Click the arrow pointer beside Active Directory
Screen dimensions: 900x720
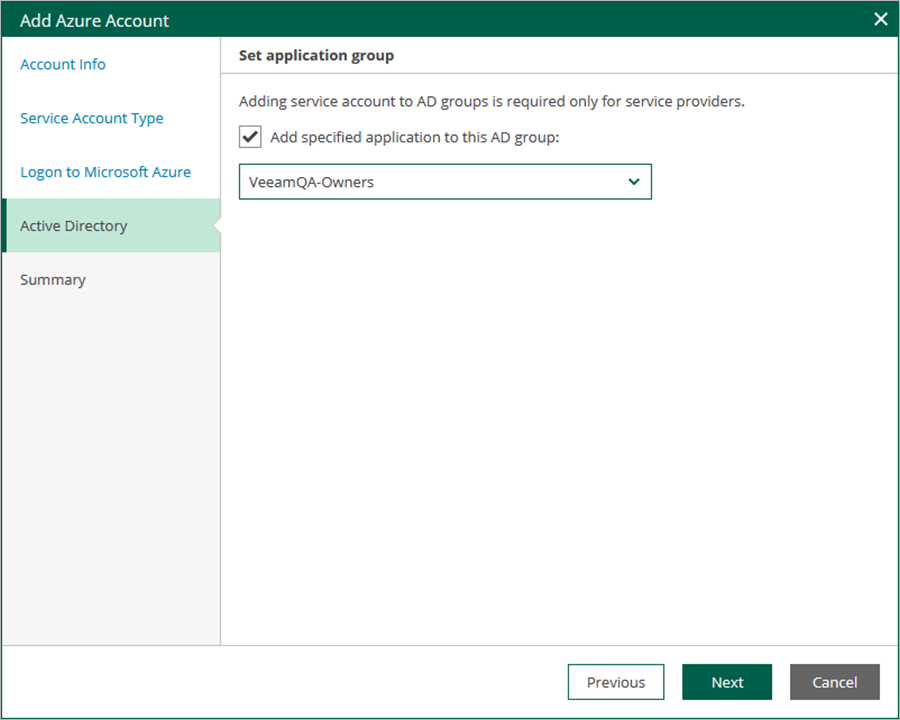pos(216,226)
